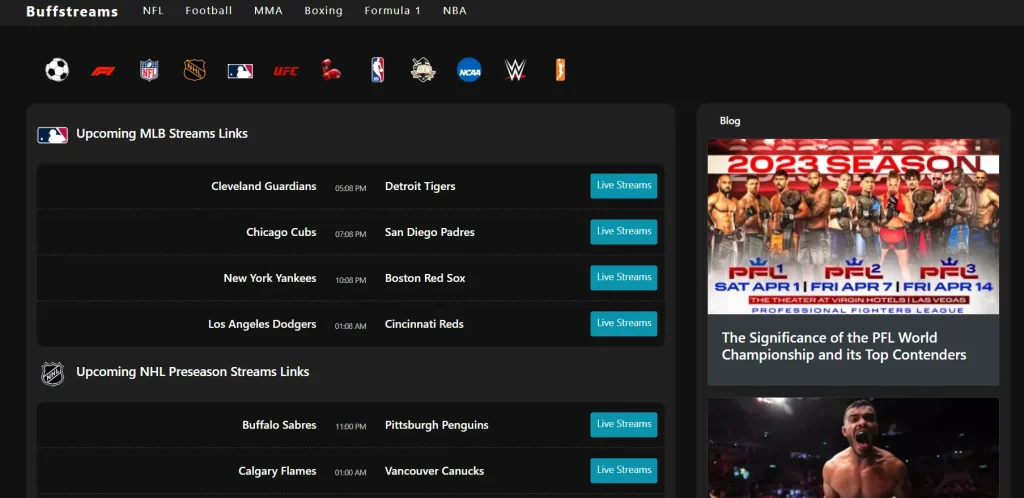This screenshot has height=498, width=1024.
Task: Click the Buffstreams site logo text
Action: coord(72,12)
